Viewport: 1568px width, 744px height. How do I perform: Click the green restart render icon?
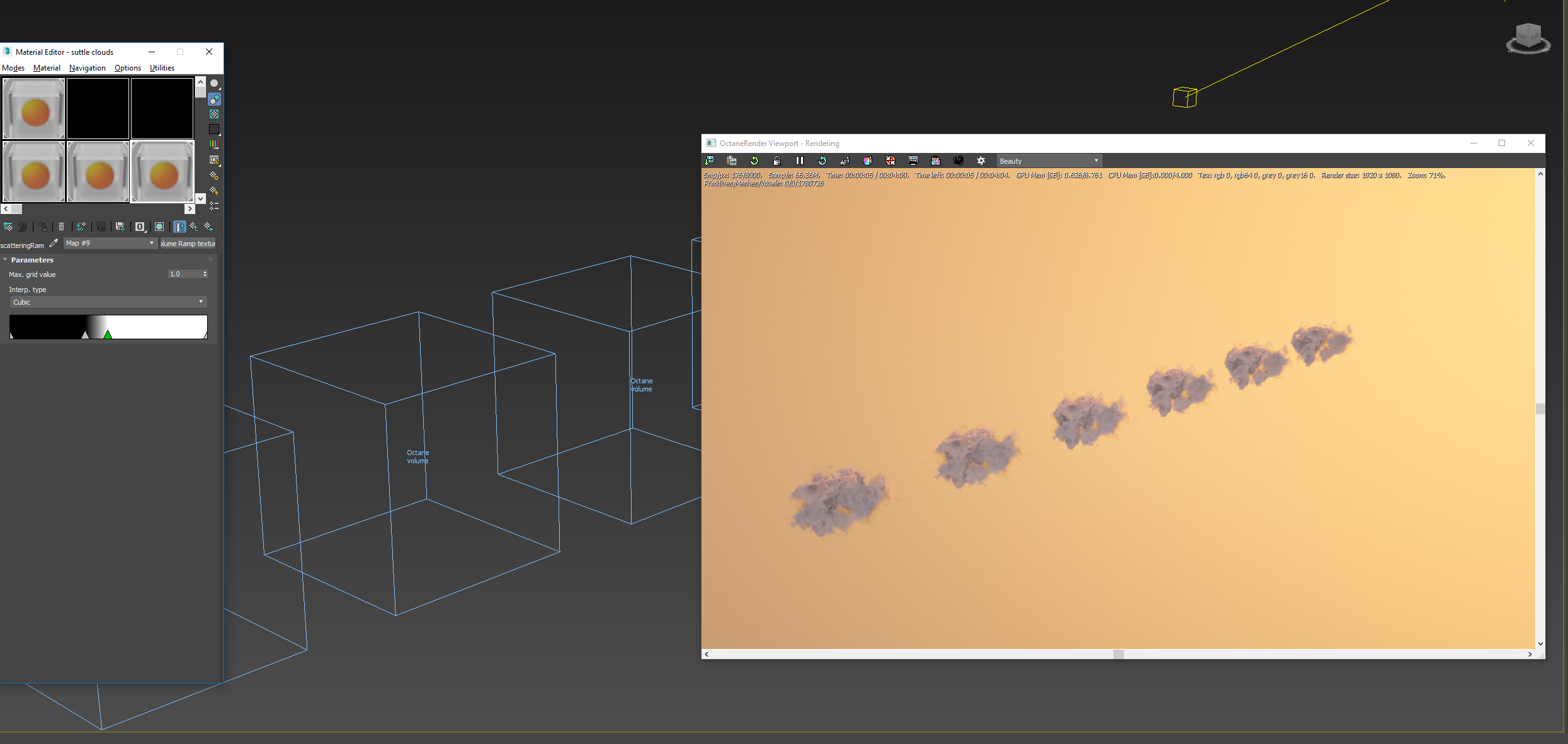[x=754, y=161]
